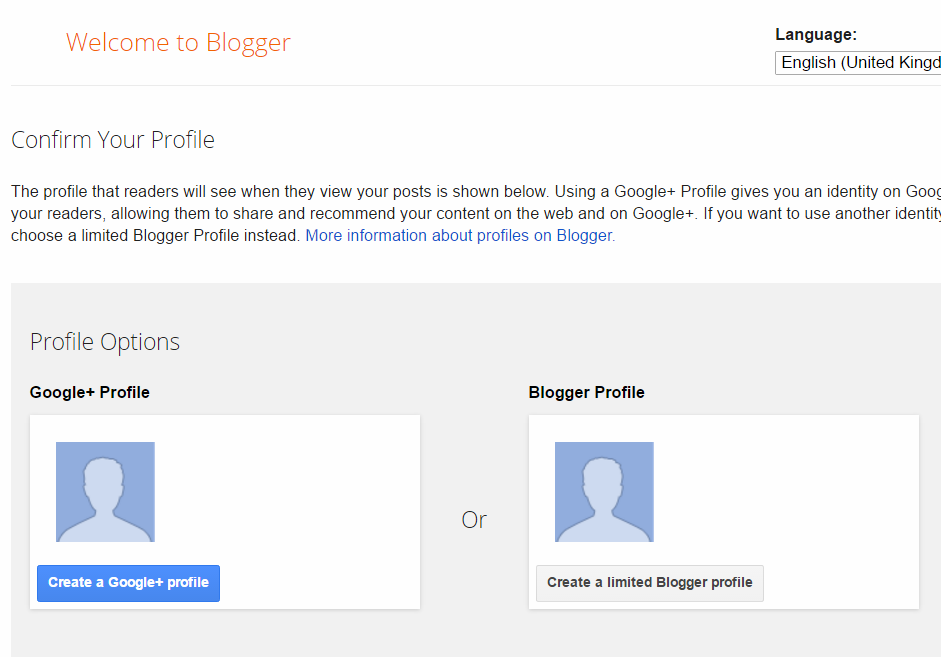Click the "your readers, allowing them" paragraph line
This screenshot has width=941, height=657.
[x=300, y=213]
